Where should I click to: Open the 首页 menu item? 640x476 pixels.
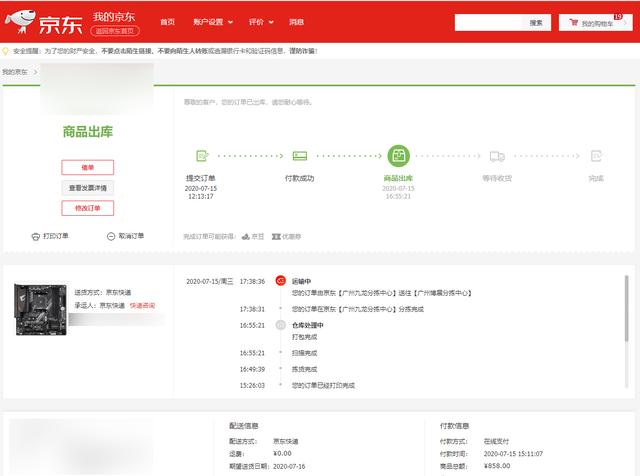[x=167, y=22]
